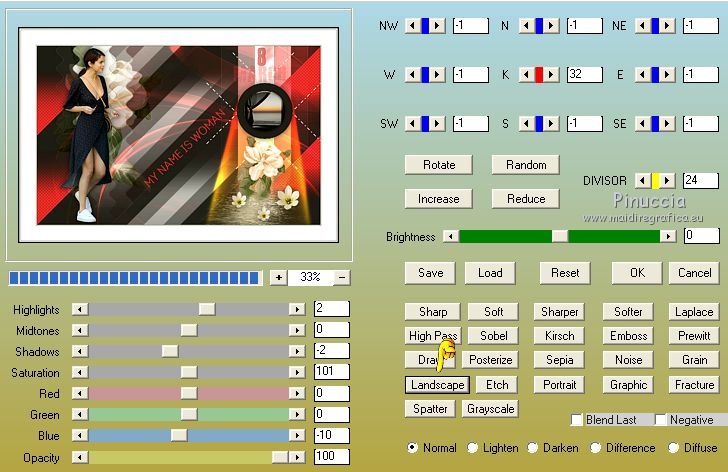Increase the SE value with right arrow
728x472 pixels.
(x=668, y=123)
